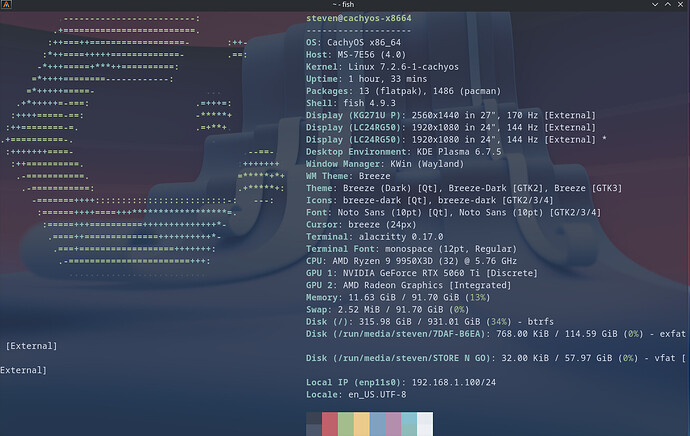Click the 'Font: Noto Sans (10pt)' line
Viewport: 690px width, 436px height.
(453, 213)
